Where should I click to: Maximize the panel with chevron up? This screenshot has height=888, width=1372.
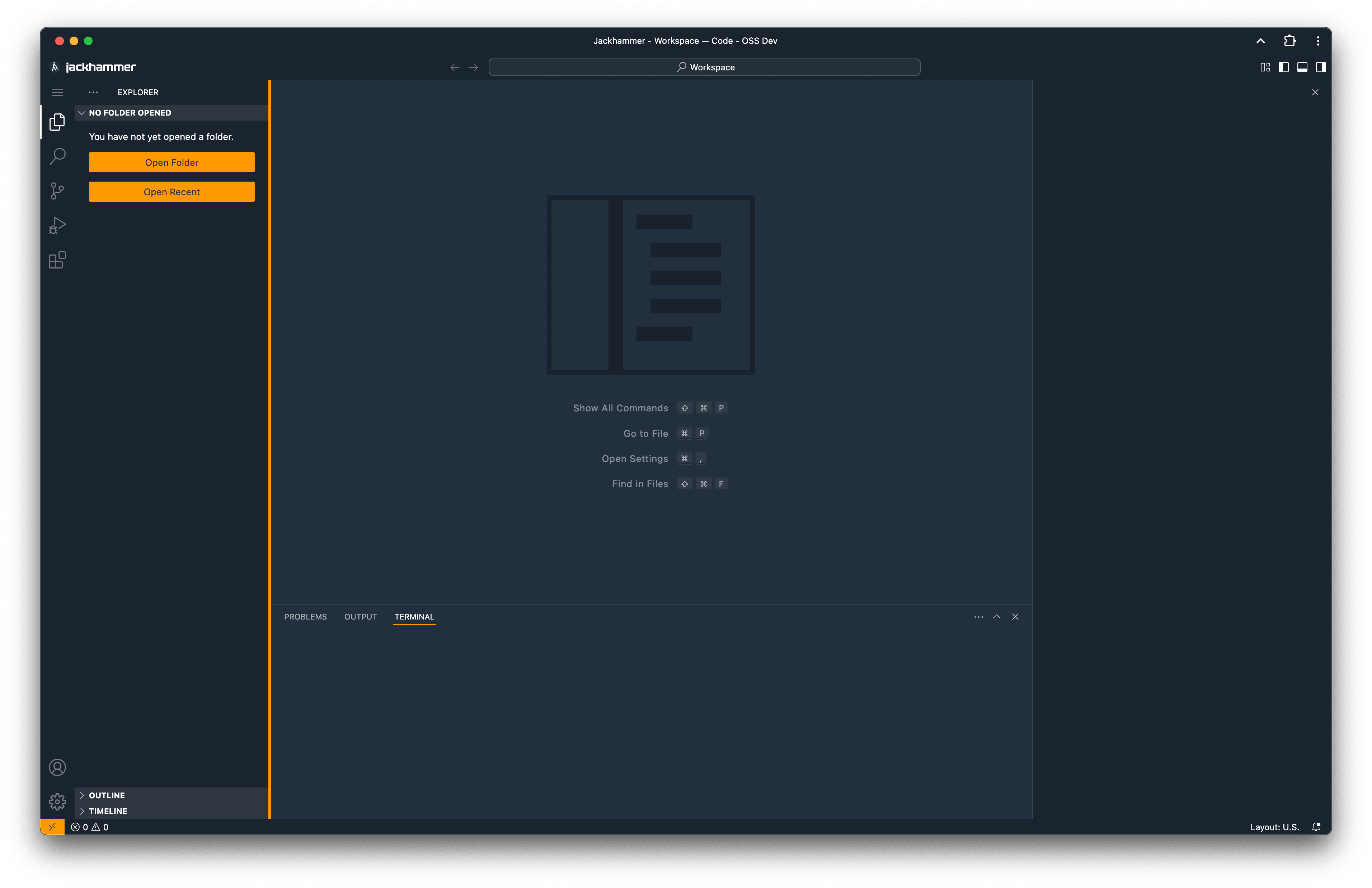(x=997, y=617)
